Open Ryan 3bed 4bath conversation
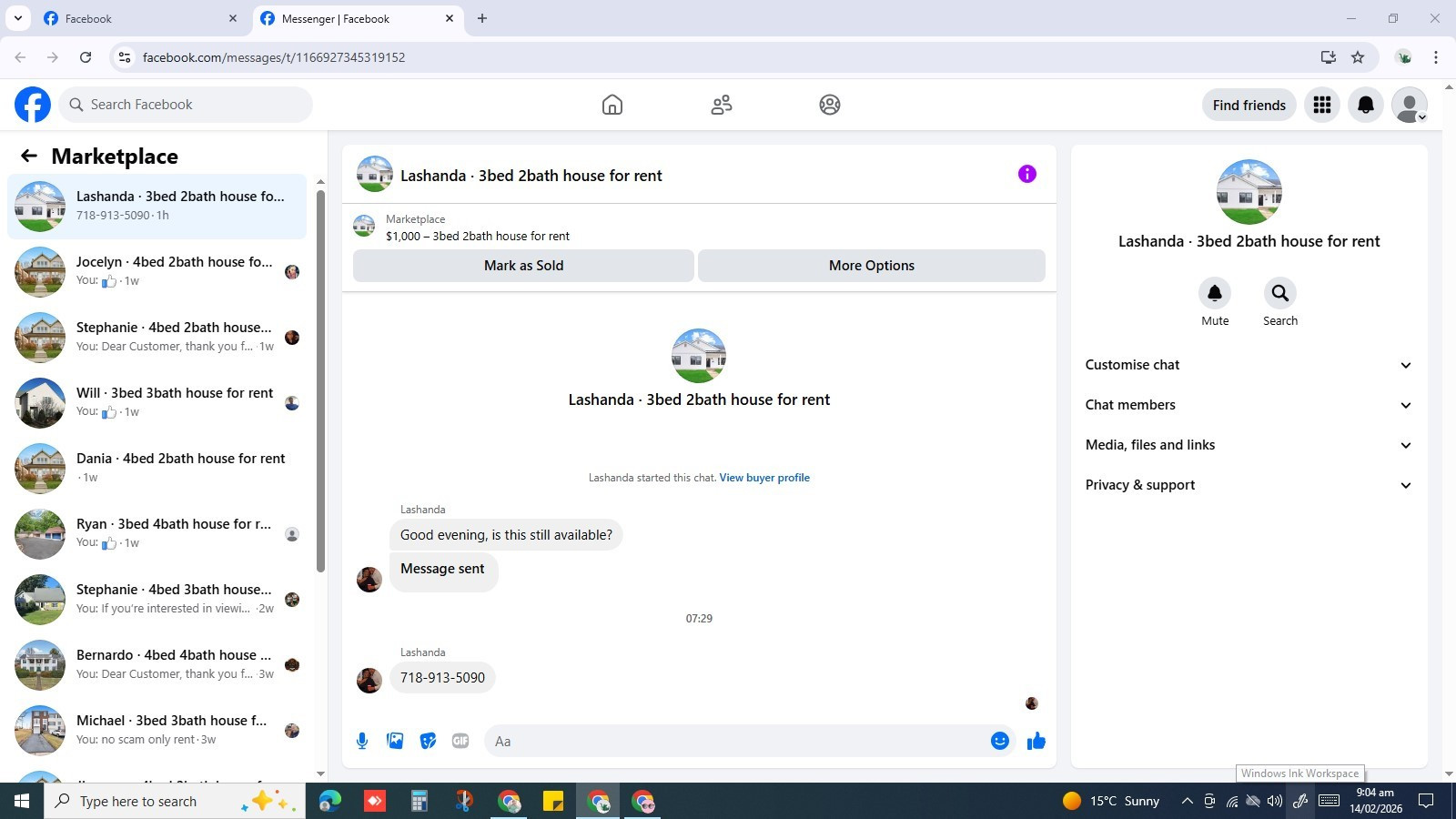Image resolution: width=1456 pixels, height=819 pixels. tap(157, 534)
